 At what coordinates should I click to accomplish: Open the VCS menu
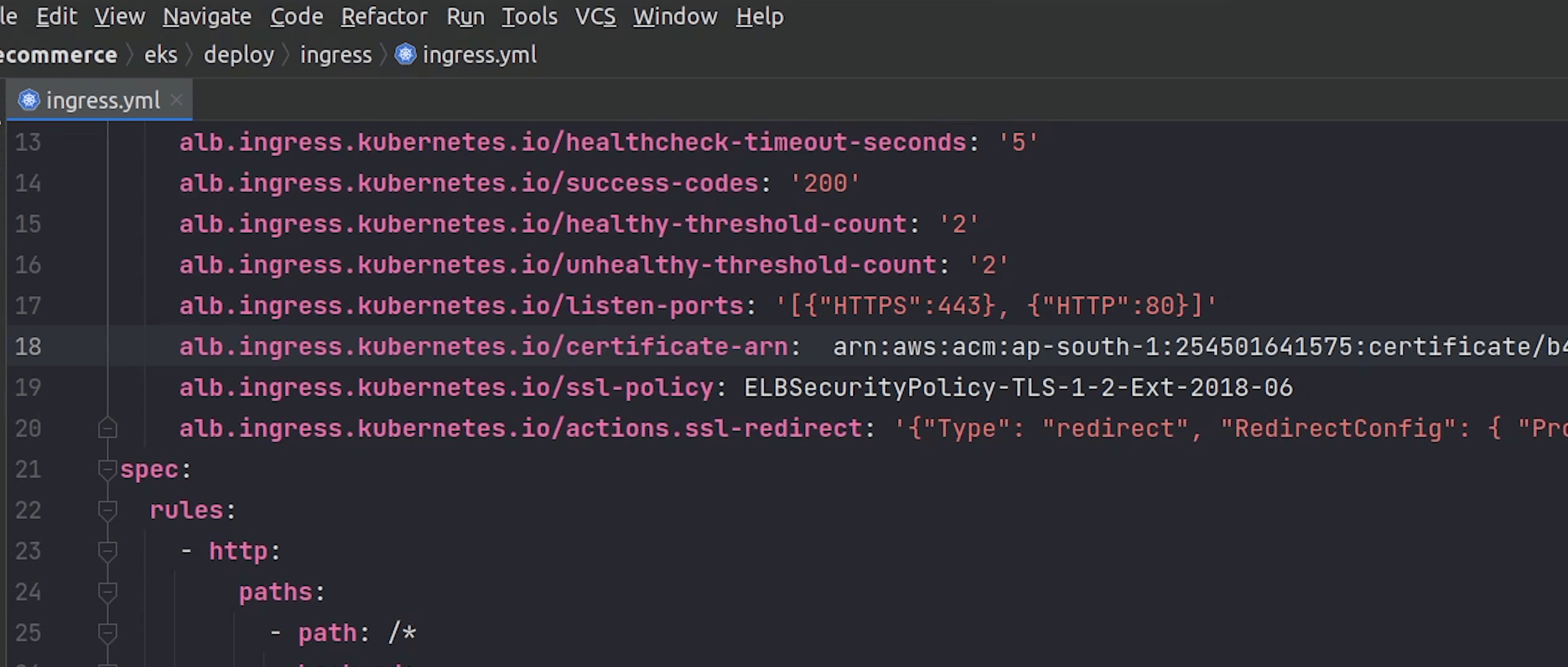pyautogui.click(x=595, y=17)
